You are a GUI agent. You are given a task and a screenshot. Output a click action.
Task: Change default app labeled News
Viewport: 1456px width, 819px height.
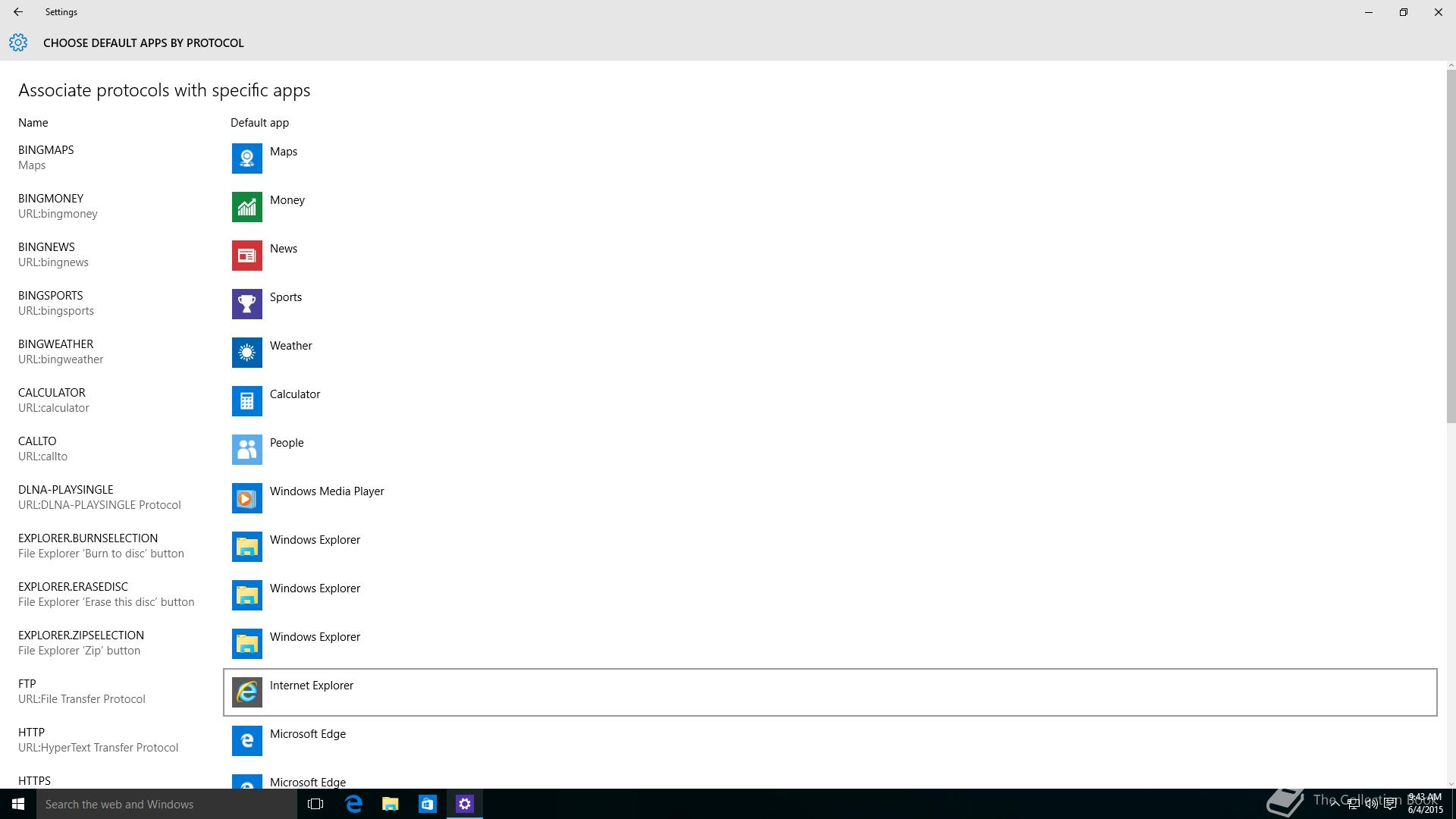click(x=284, y=249)
